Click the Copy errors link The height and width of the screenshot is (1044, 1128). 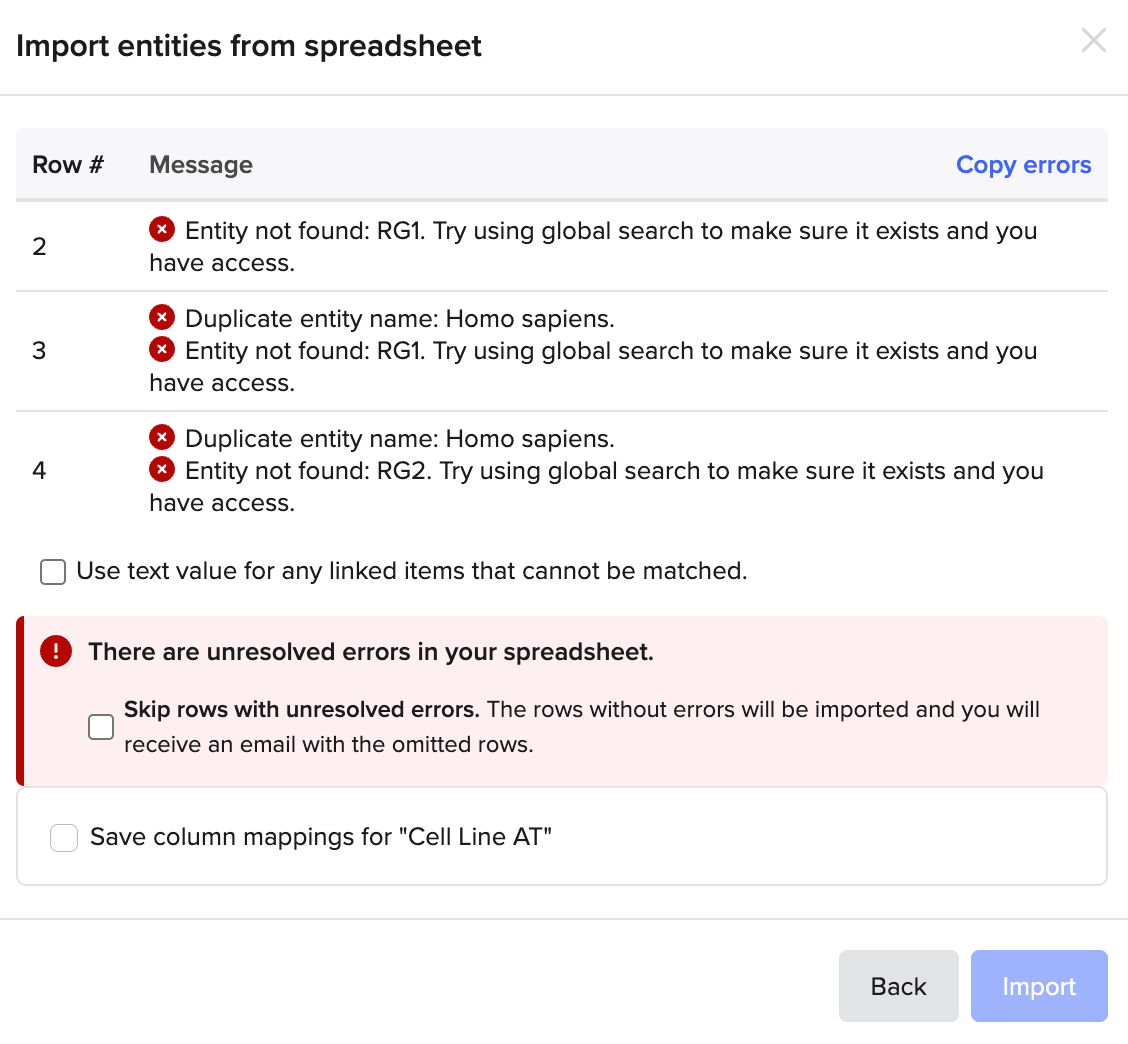(1023, 165)
